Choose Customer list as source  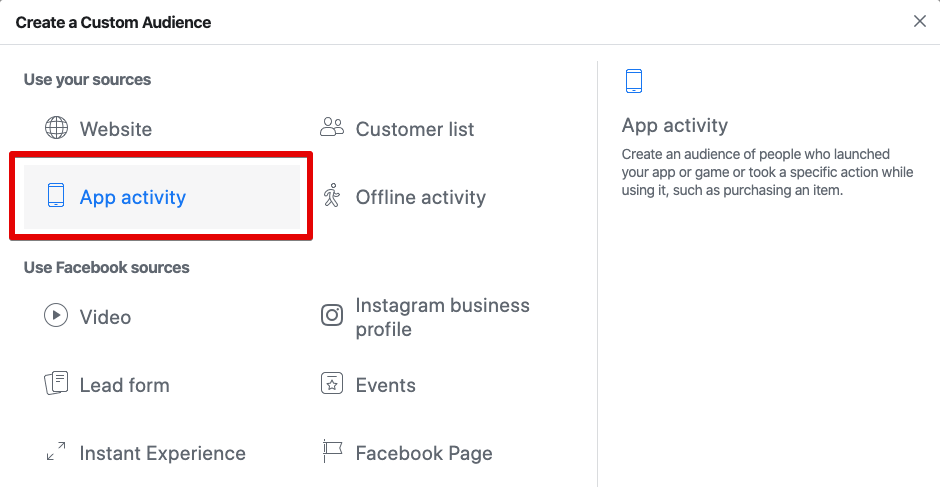click(x=415, y=129)
